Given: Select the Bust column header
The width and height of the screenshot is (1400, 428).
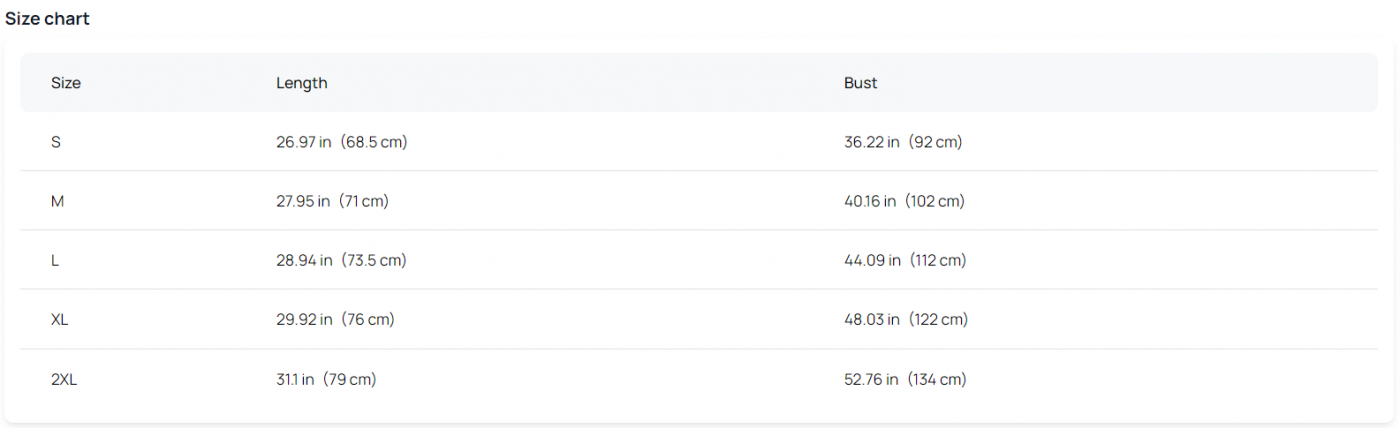Looking at the screenshot, I should click(x=860, y=83).
